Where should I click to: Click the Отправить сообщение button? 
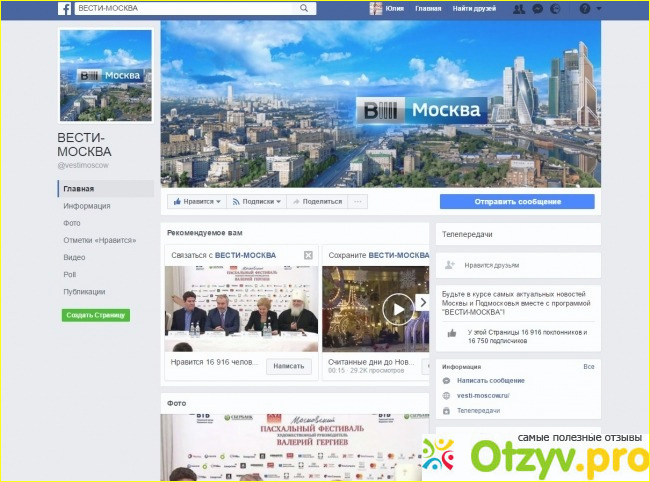517,201
